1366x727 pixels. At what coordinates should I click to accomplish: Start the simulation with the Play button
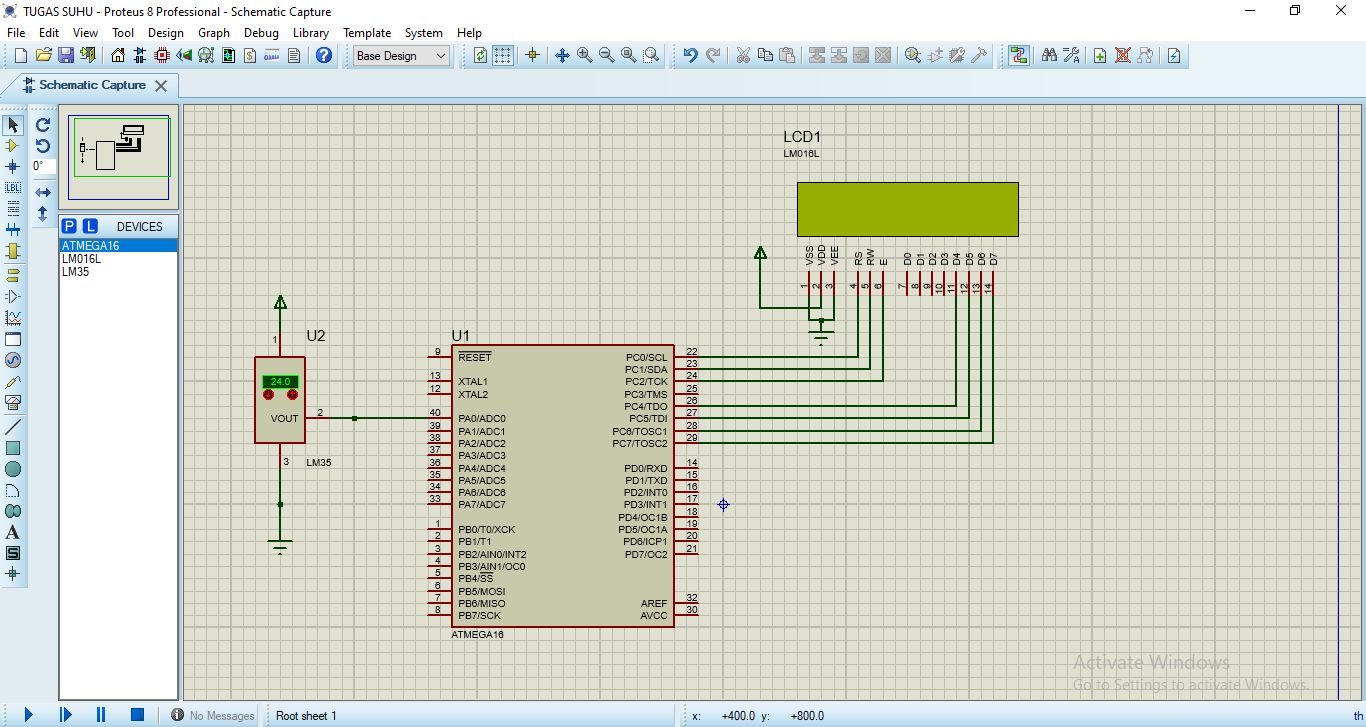click(28, 715)
